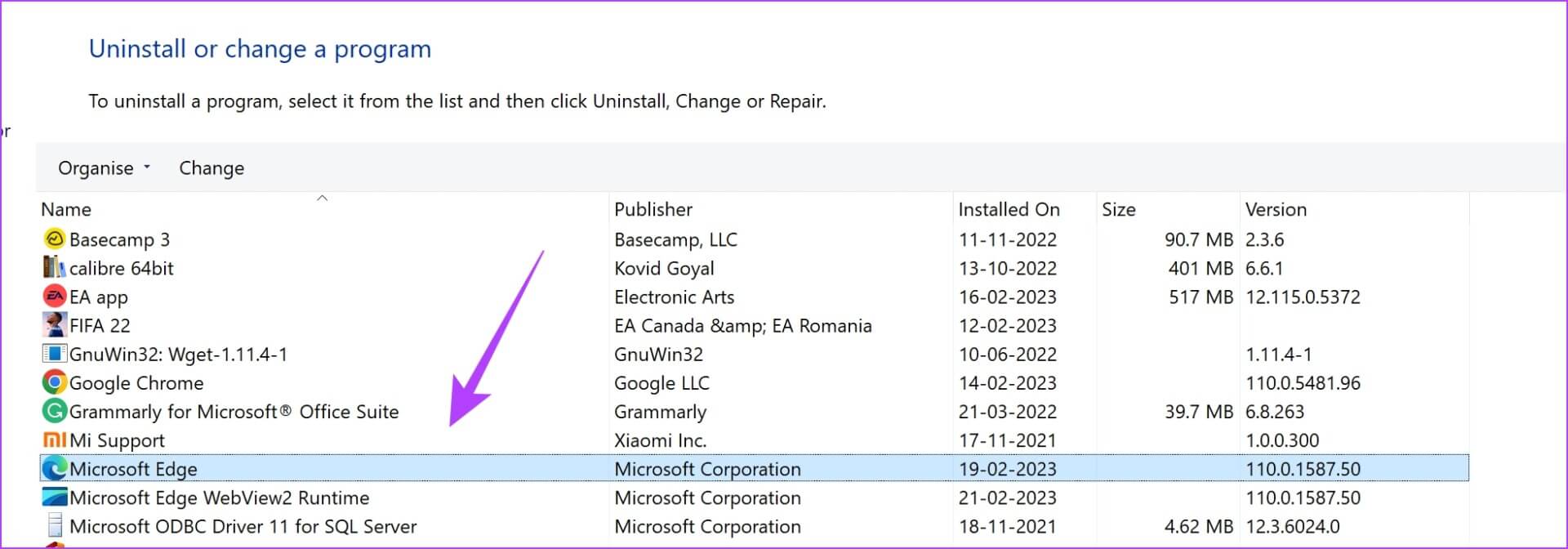Click the Basecamp 3 app icon
Image resolution: width=1568 pixels, height=549 pixels.
click(x=54, y=239)
